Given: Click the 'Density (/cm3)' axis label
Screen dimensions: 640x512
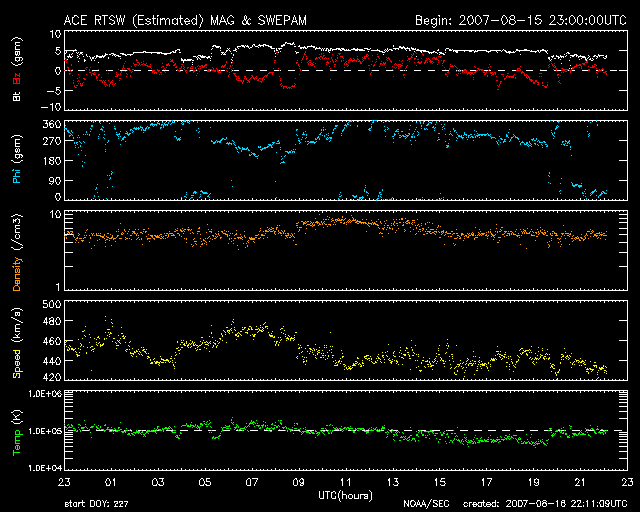Looking at the screenshot, I should [x=17, y=253].
